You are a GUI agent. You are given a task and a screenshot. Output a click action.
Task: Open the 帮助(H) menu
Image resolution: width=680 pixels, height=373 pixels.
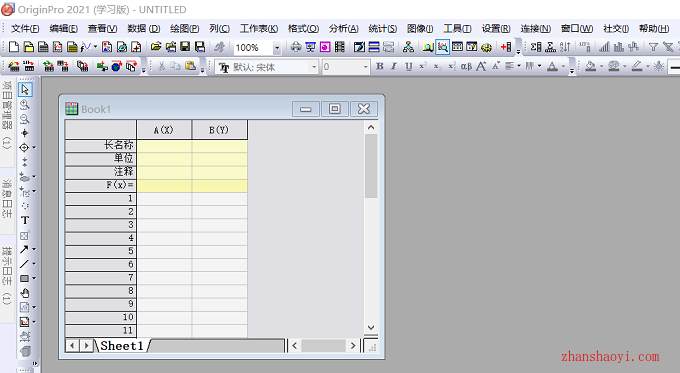pos(654,29)
